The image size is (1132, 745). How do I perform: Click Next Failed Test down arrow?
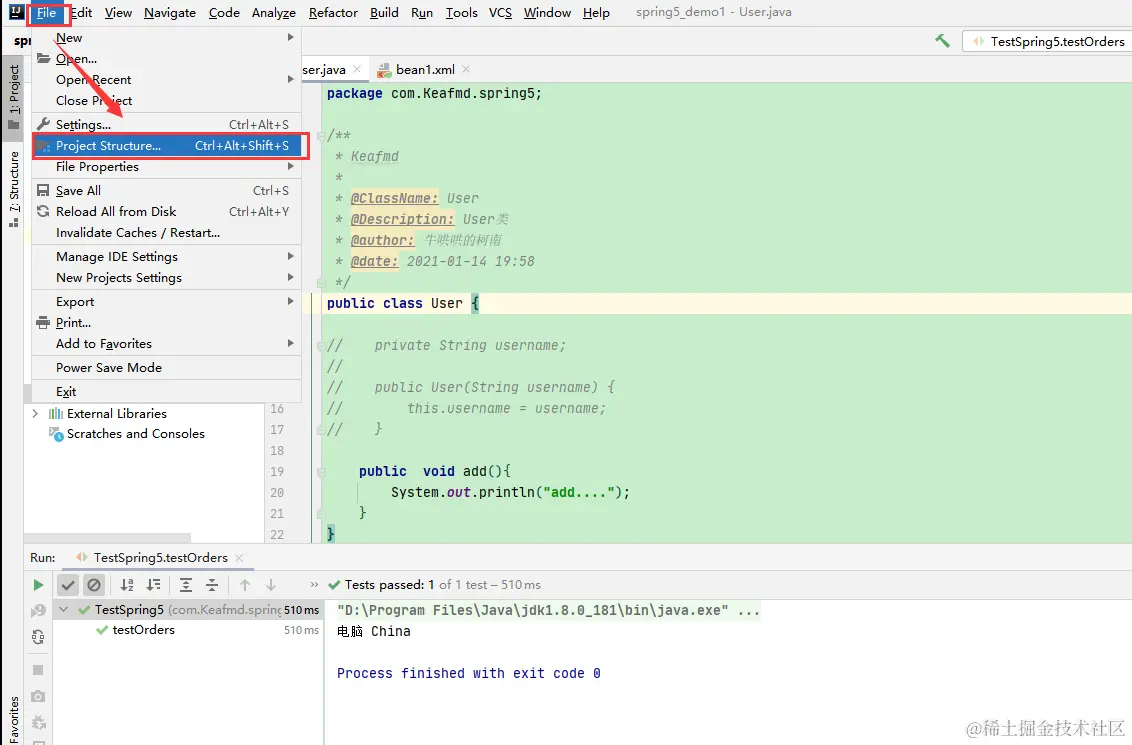[x=271, y=585]
